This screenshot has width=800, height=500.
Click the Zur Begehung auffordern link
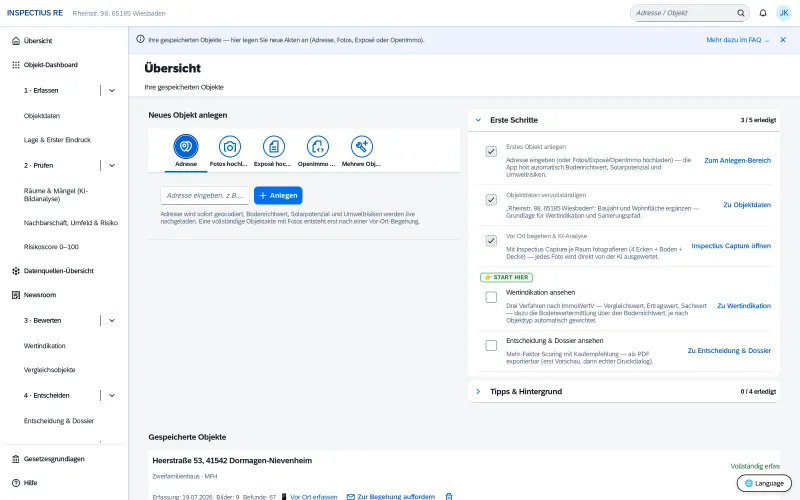pyautogui.click(x=391, y=496)
